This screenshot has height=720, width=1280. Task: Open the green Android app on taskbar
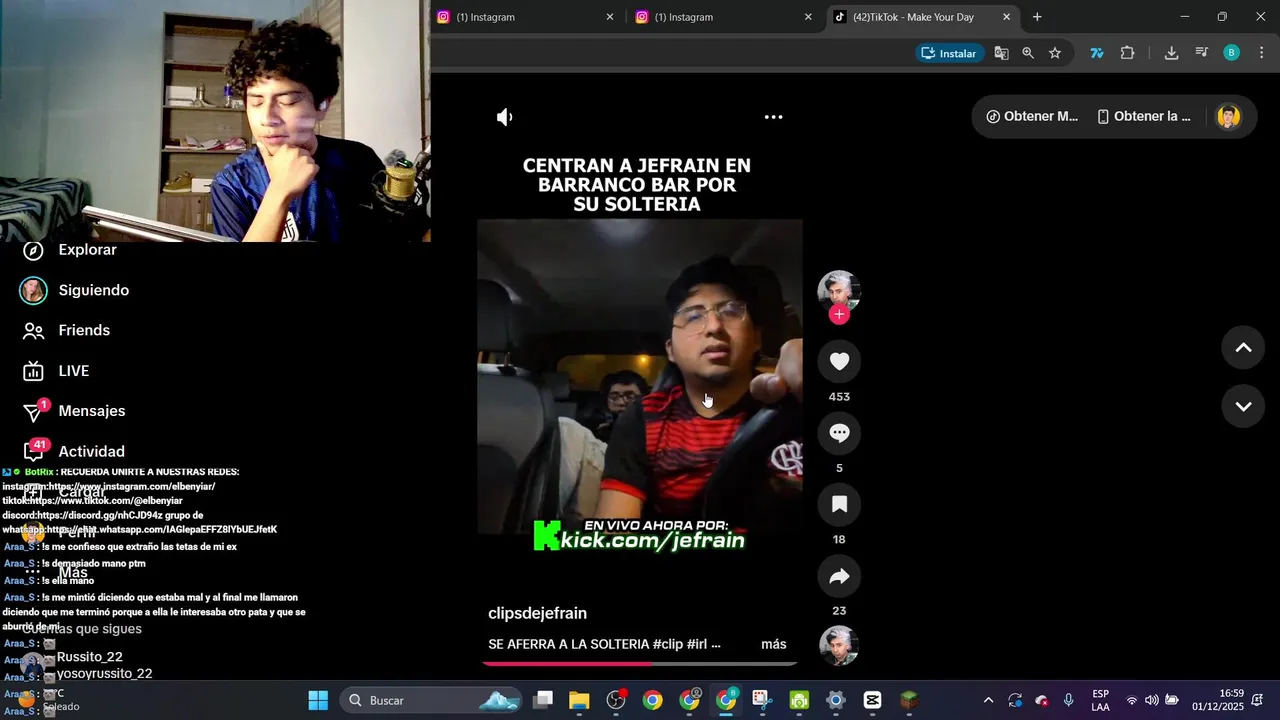point(799,700)
